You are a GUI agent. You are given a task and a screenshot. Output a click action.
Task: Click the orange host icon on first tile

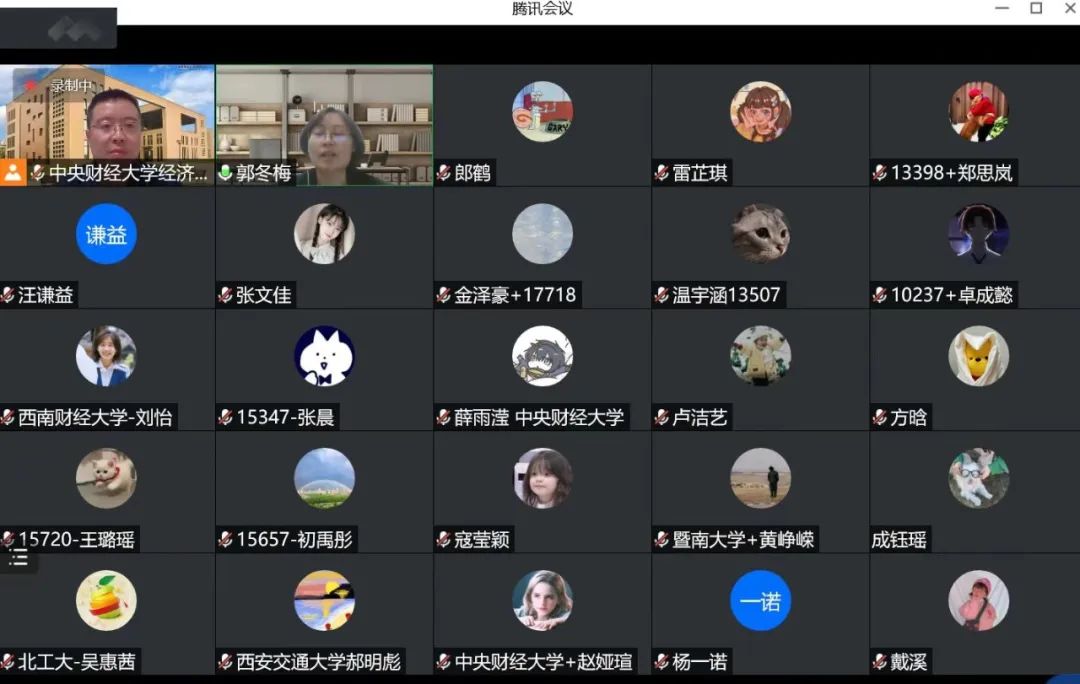[x=12, y=172]
